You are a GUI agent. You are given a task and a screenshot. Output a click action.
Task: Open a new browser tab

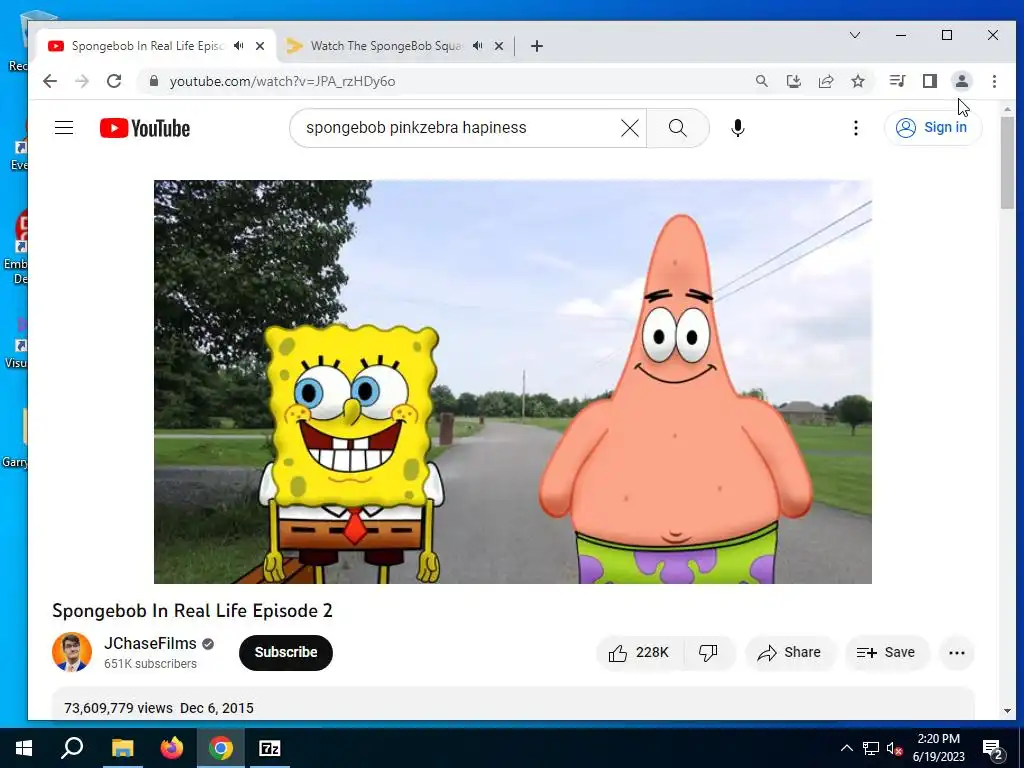pos(537,46)
